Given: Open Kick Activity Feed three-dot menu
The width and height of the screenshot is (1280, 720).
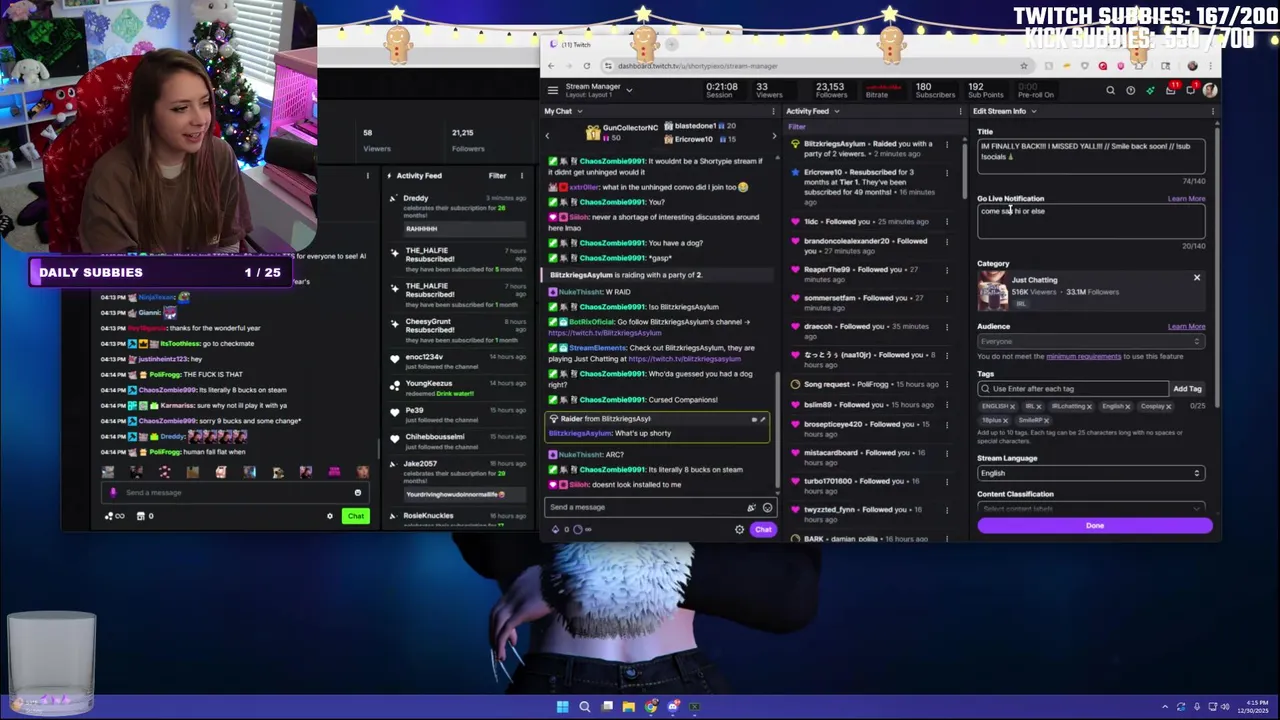Looking at the screenshot, I should click(521, 176).
